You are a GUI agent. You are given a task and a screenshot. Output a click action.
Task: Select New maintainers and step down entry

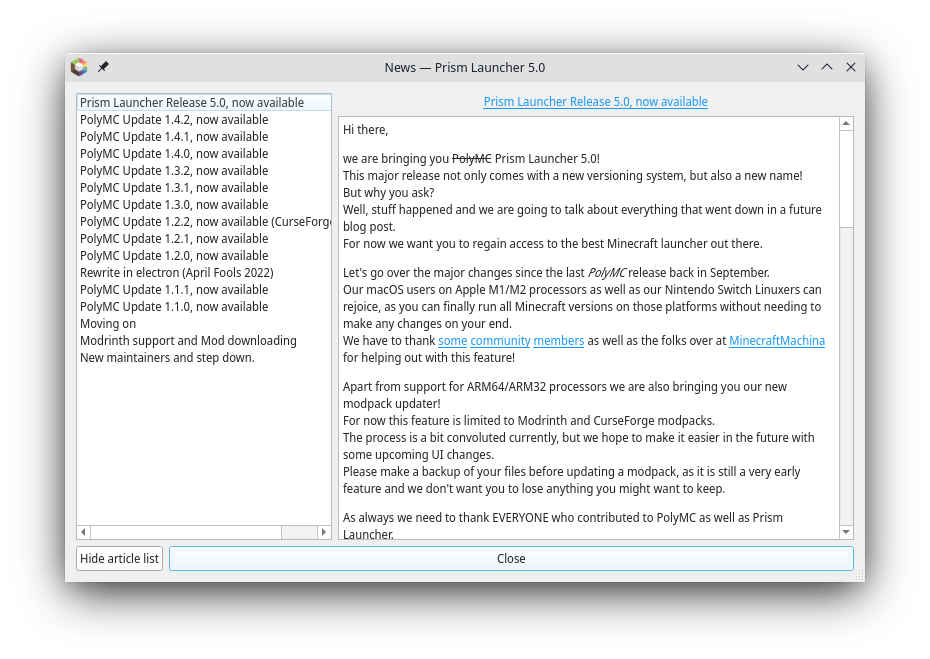click(167, 358)
